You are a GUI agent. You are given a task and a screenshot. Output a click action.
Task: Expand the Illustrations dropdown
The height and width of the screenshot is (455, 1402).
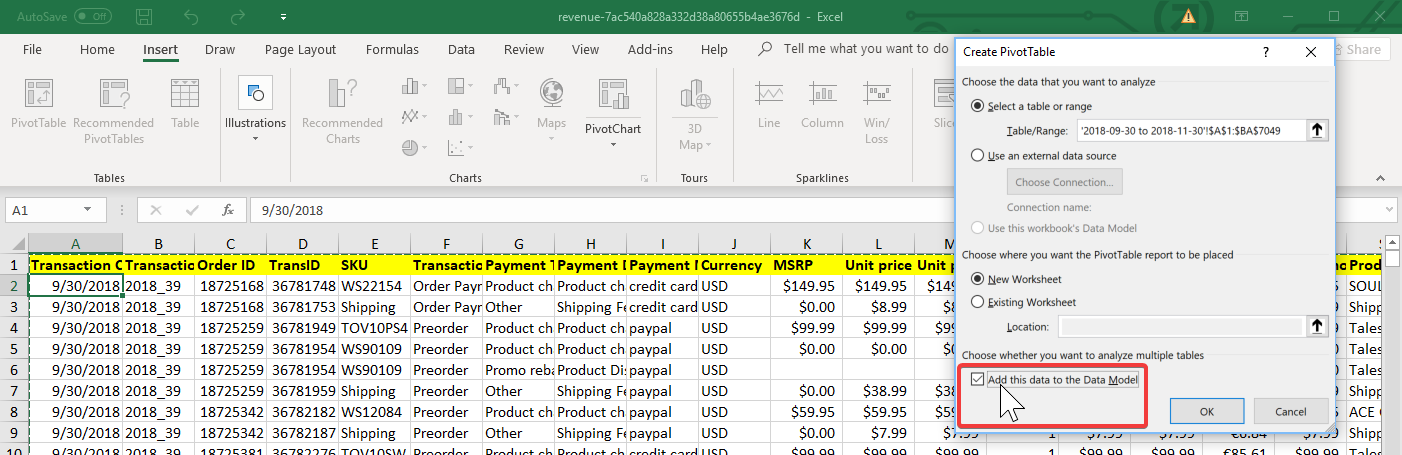[x=255, y=138]
